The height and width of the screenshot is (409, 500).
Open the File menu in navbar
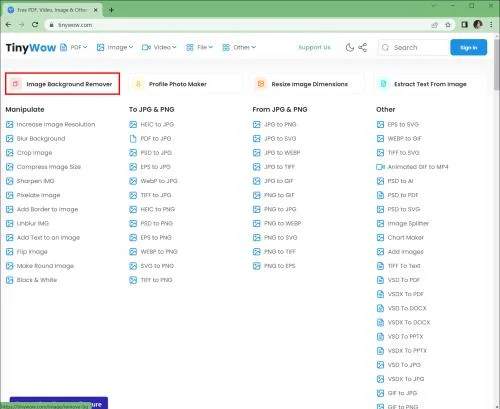(x=199, y=47)
